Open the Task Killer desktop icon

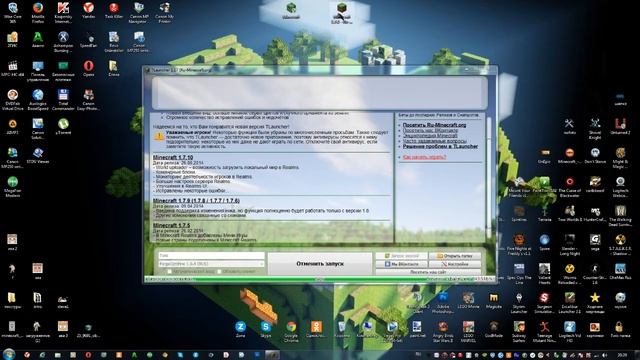point(113,10)
